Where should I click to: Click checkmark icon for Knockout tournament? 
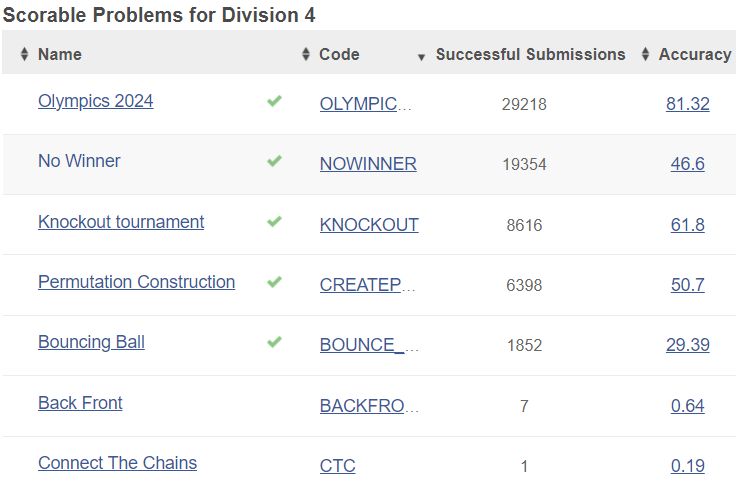pos(274,222)
